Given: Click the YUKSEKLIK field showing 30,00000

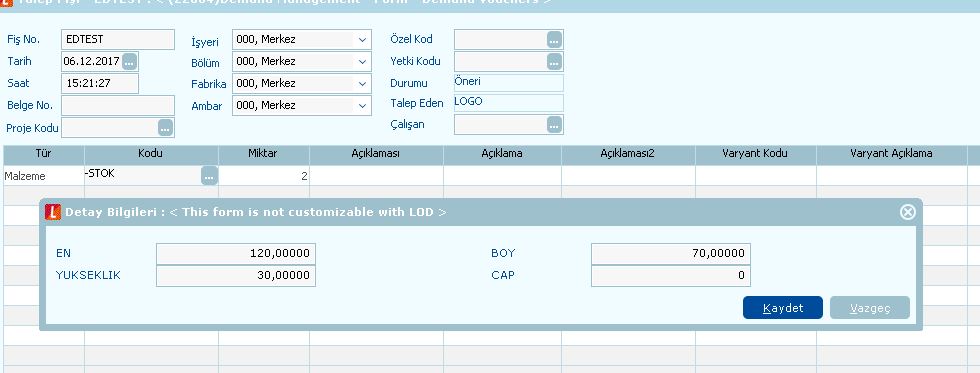Looking at the screenshot, I should pos(236,276).
